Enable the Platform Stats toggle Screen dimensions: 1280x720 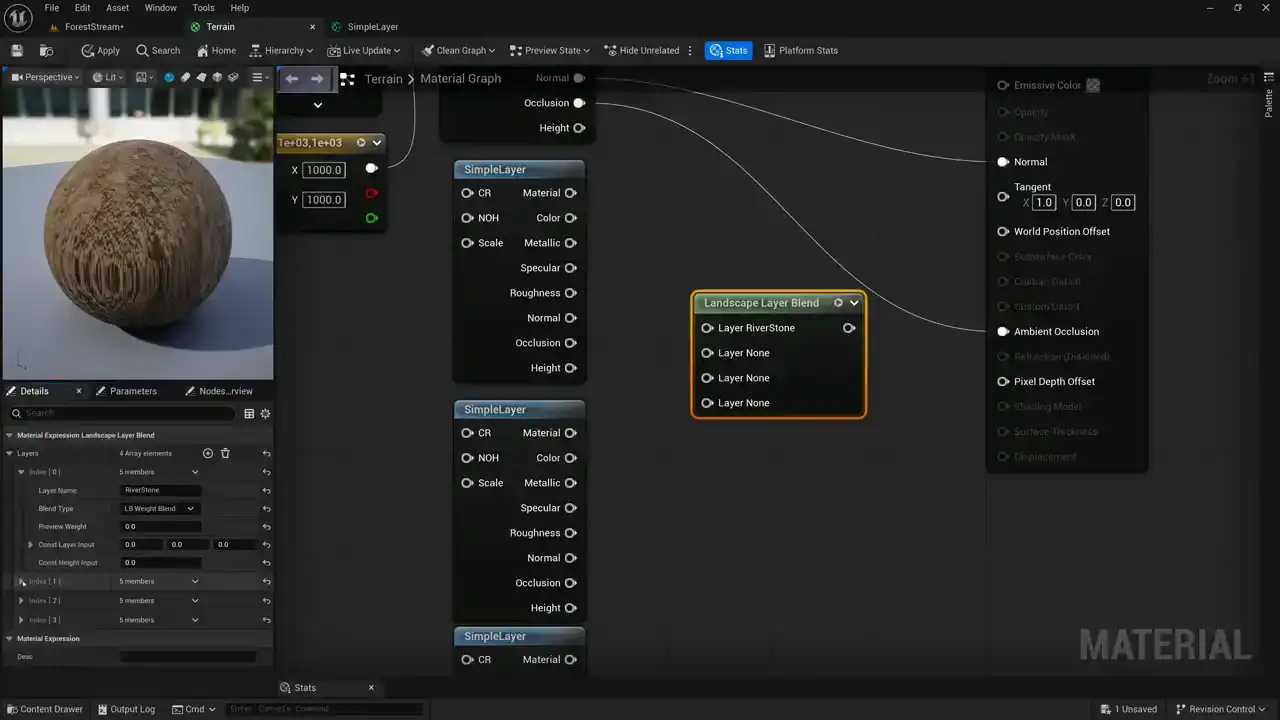coord(800,51)
